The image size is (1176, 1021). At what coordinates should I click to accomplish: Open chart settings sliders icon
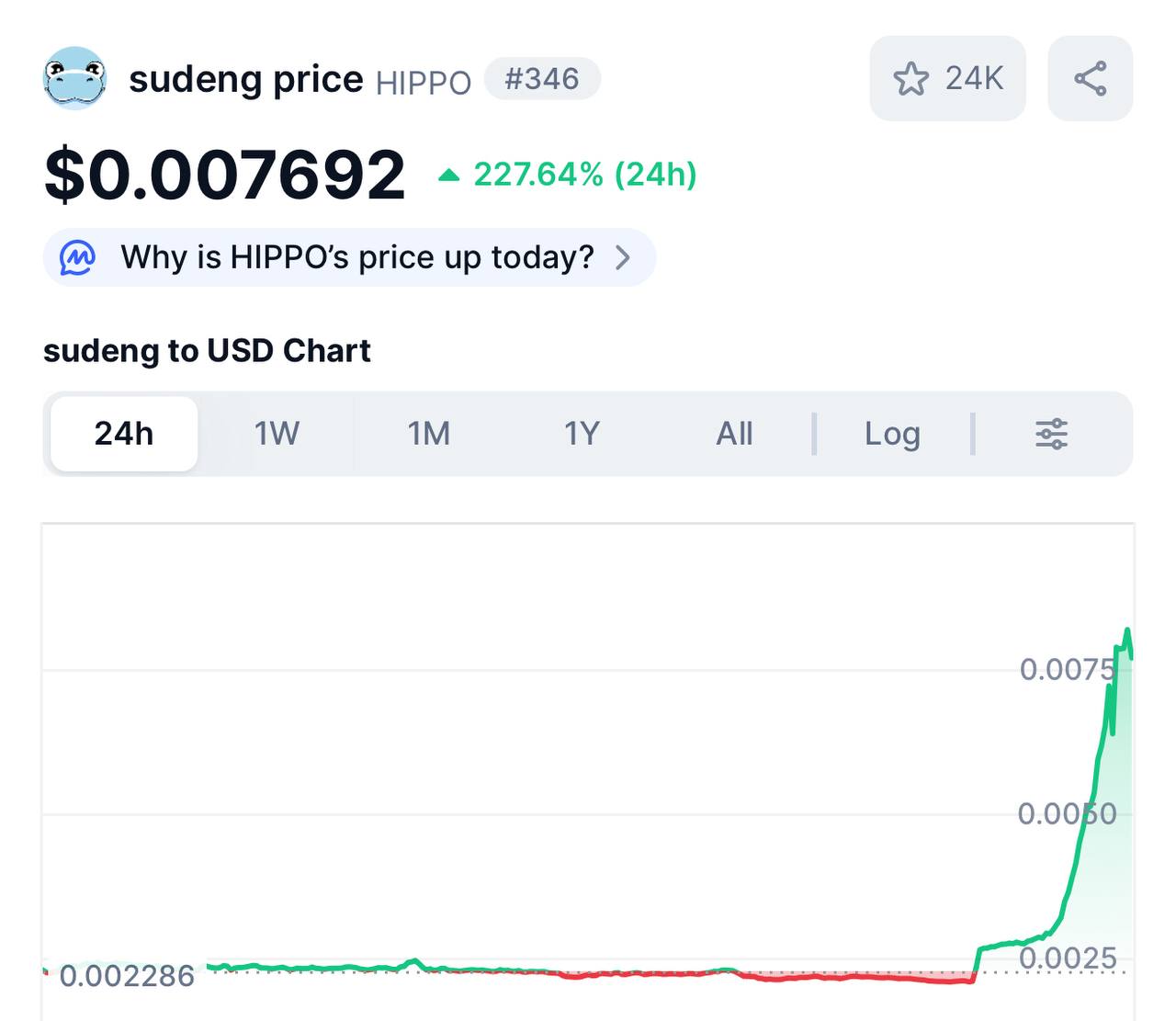[1051, 434]
